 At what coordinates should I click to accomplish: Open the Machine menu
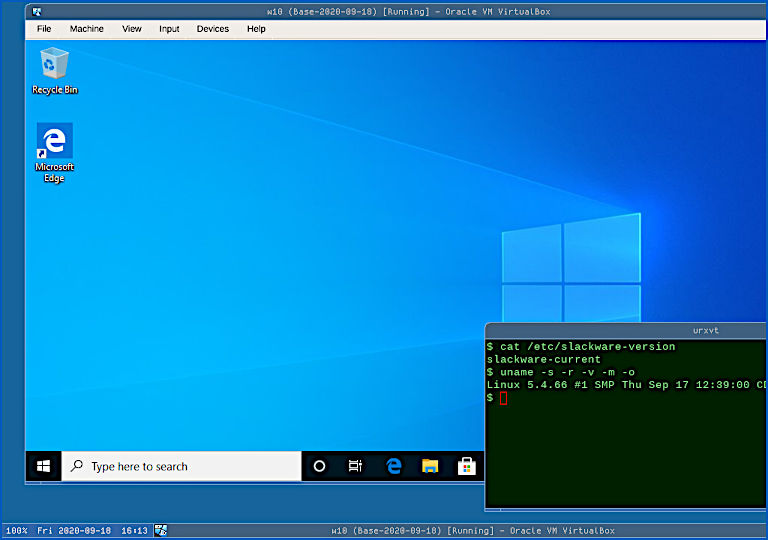point(86,29)
